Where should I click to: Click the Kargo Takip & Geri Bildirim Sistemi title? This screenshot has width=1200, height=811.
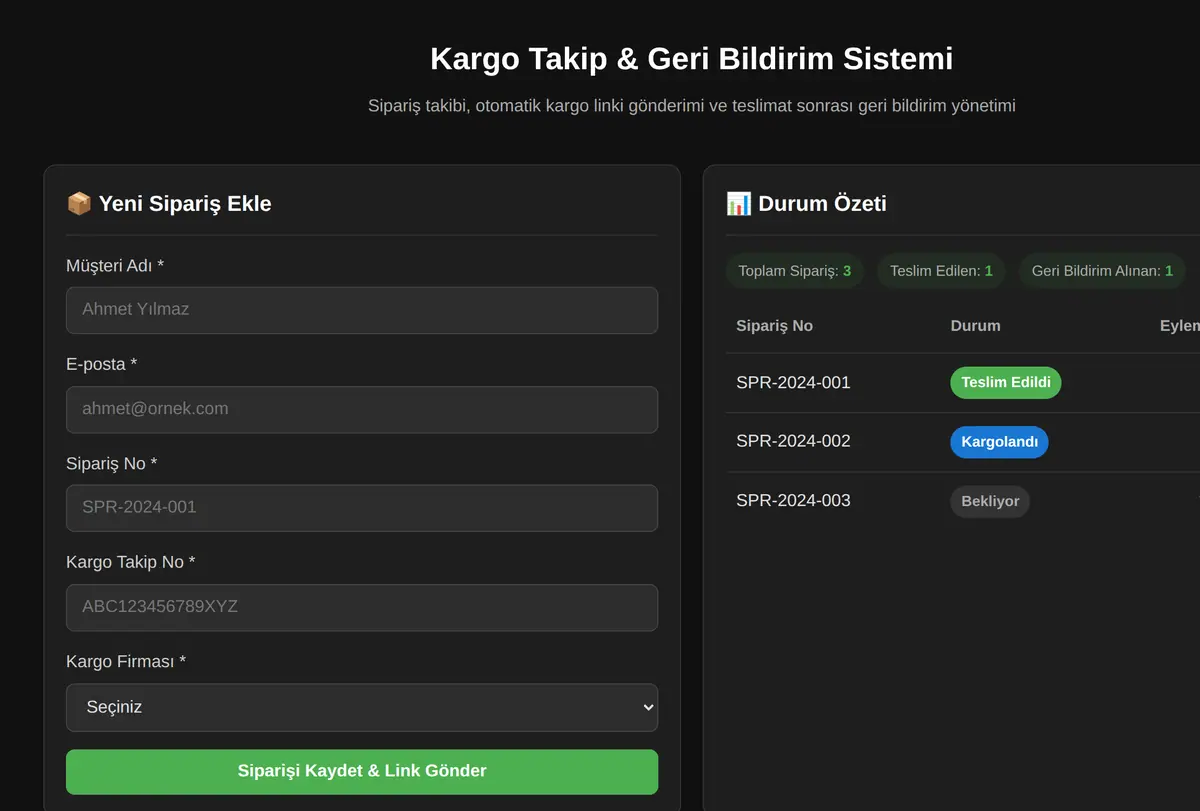[691, 59]
